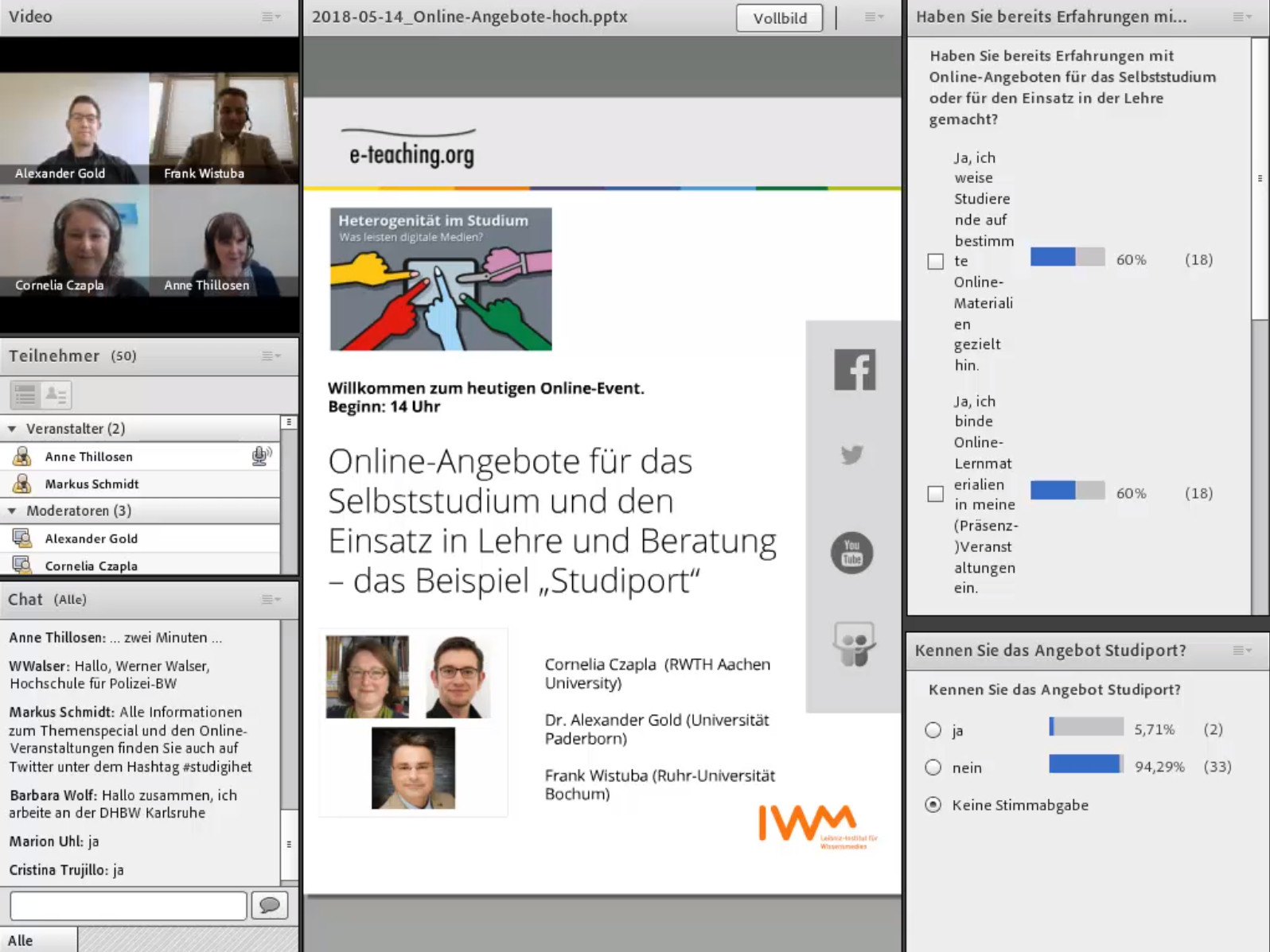Viewport: 1270px width, 952px height.
Task: Open the Video pod options menu
Action: click(271, 17)
